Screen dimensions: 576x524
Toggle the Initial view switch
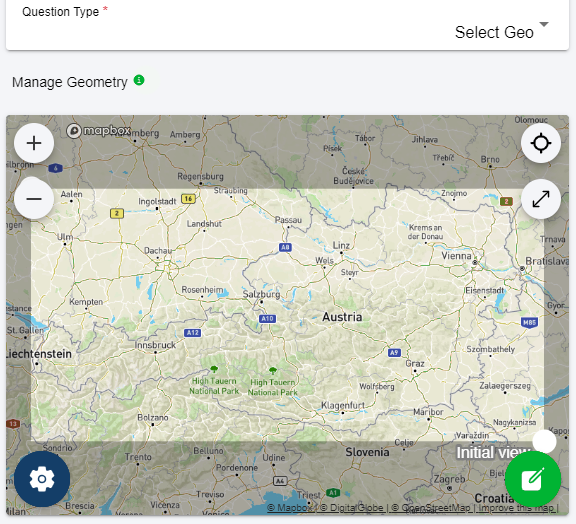(x=544, y=441)
